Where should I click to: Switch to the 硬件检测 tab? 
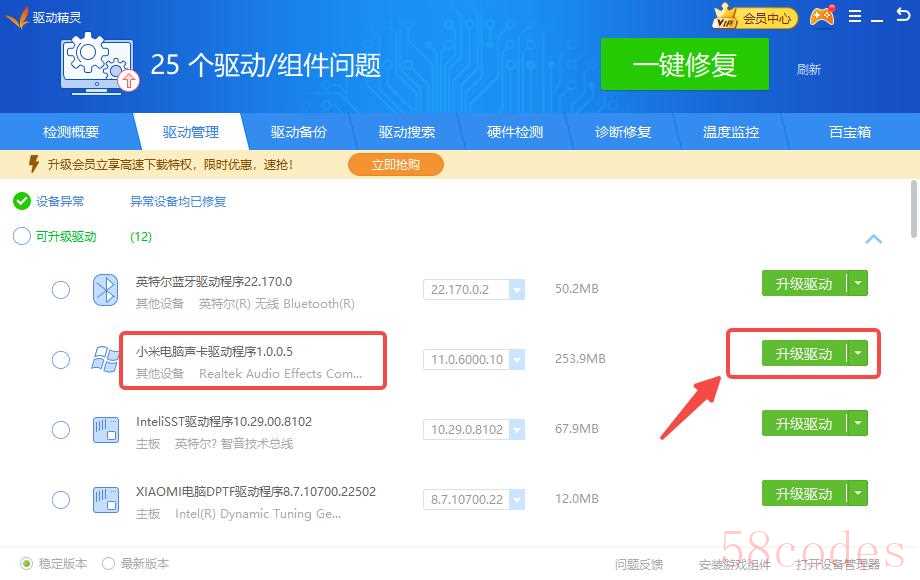pos(515,132)
